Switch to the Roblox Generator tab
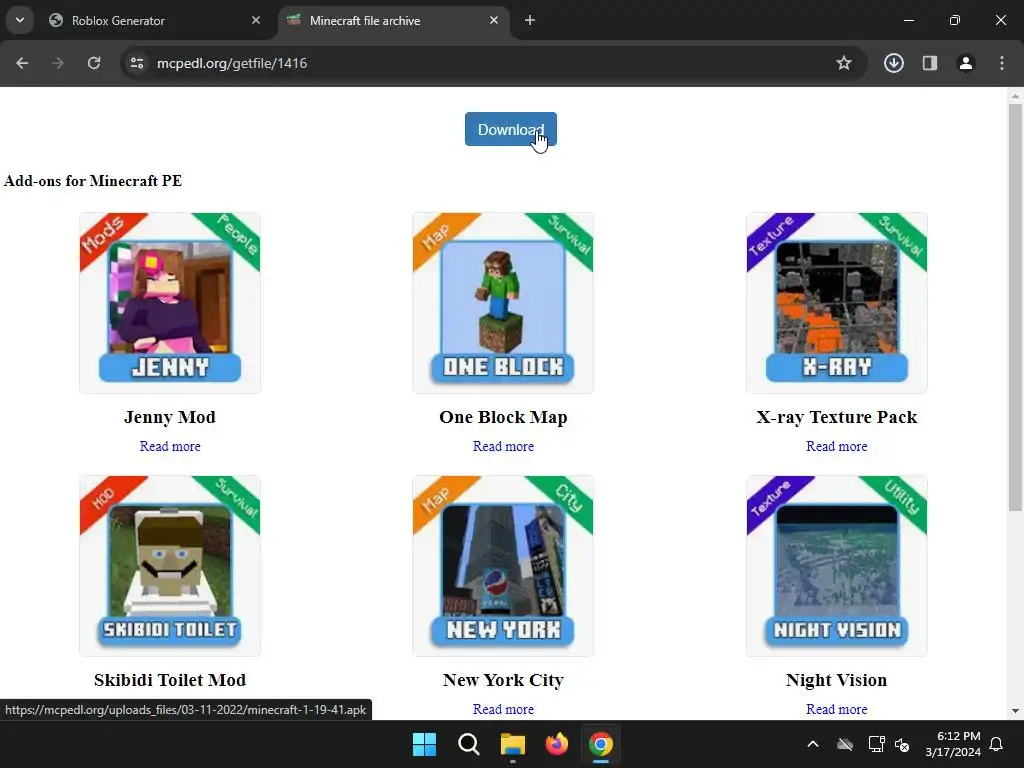 coord(152,20)
